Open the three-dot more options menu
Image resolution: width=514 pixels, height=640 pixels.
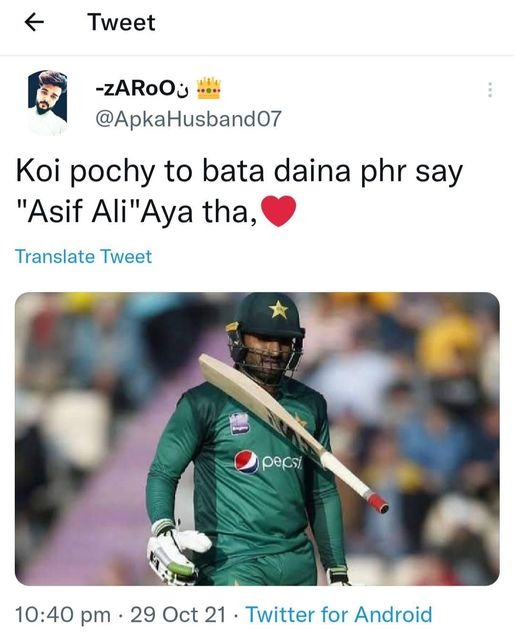click(x=490, y=90)
